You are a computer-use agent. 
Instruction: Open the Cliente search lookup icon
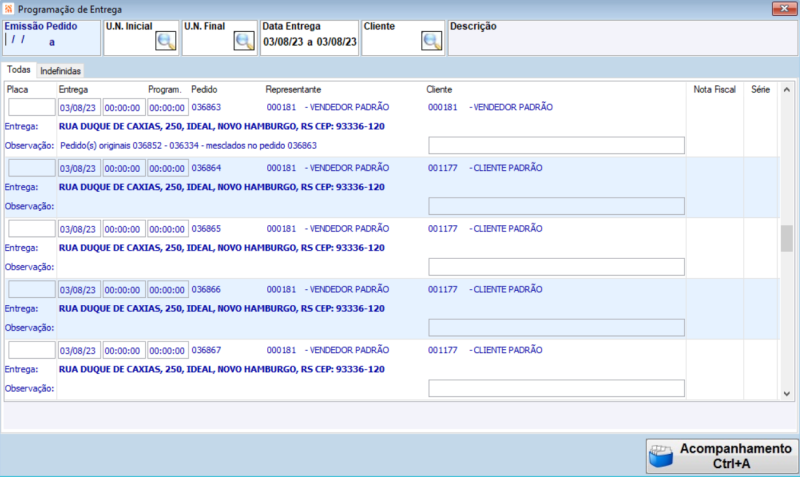tap(432, 41)
